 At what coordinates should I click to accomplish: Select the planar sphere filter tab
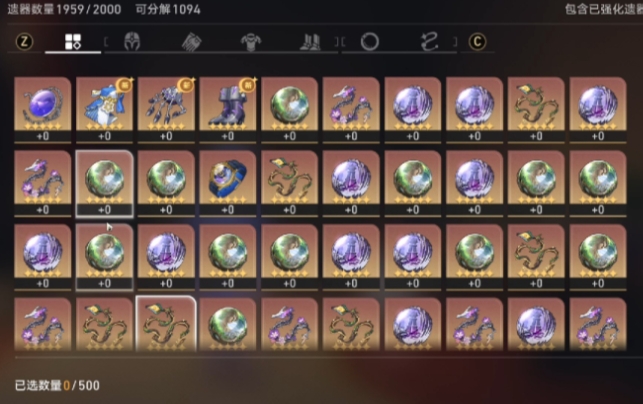pyautogui.click(x=369, y=42)
